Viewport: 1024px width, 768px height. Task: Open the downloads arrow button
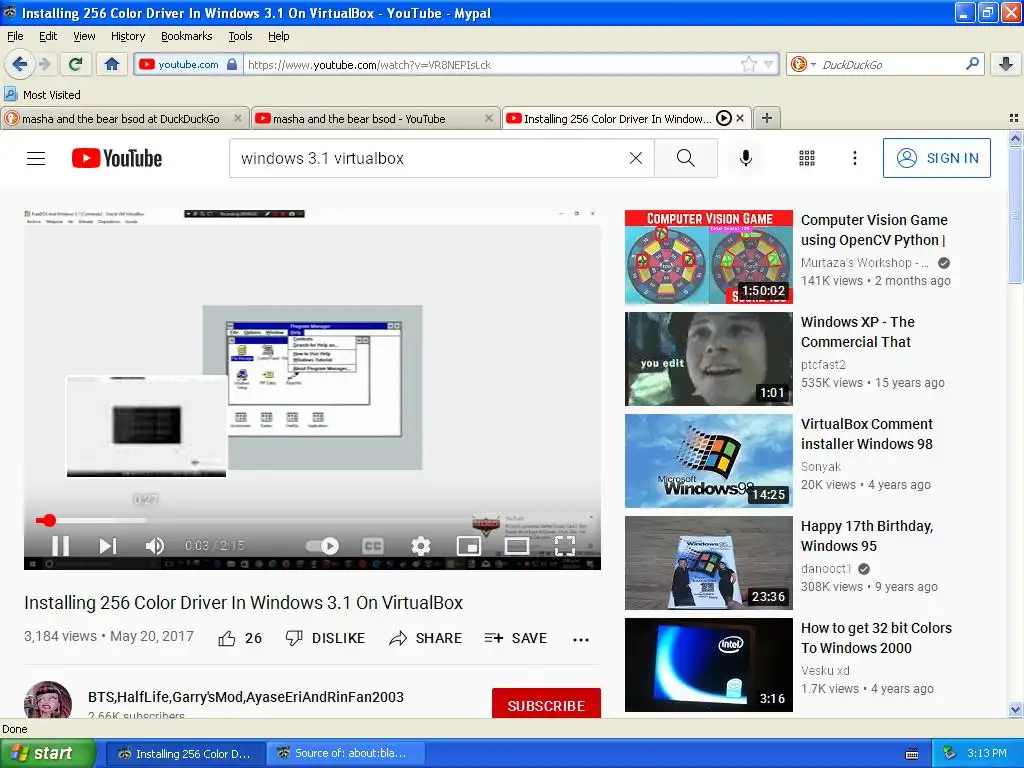1006,64
